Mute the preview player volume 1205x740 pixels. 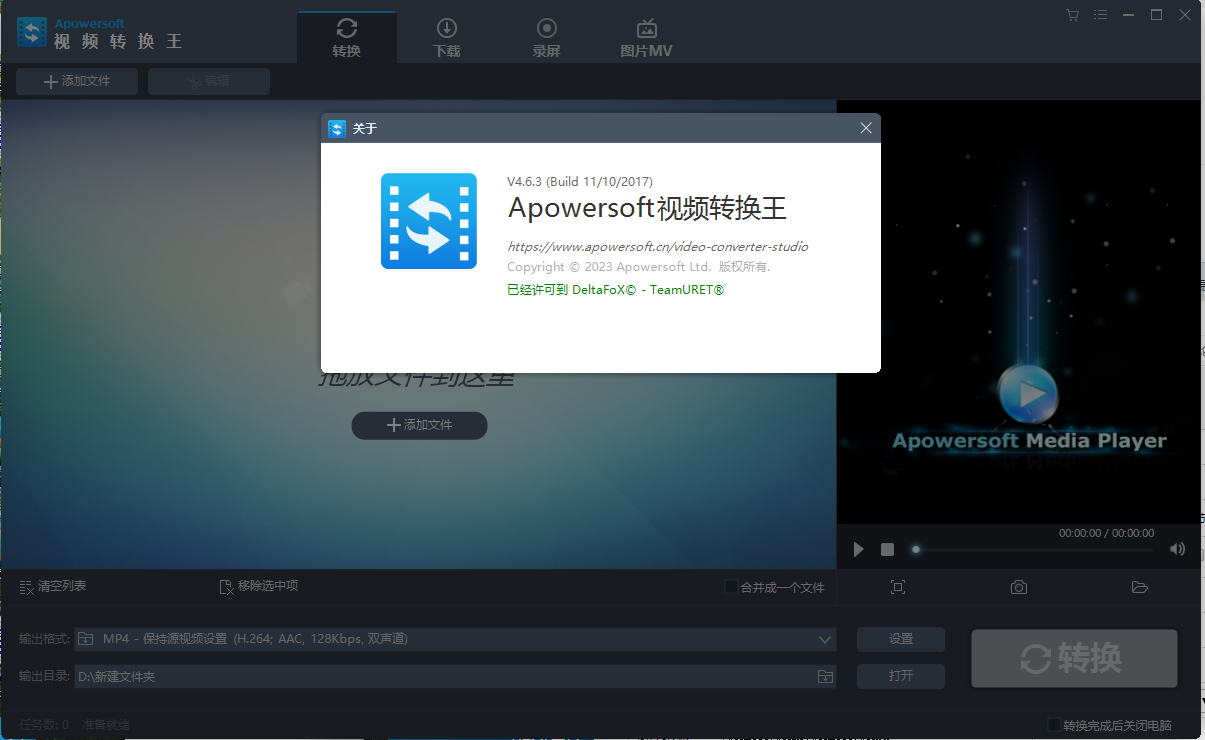1177,549
